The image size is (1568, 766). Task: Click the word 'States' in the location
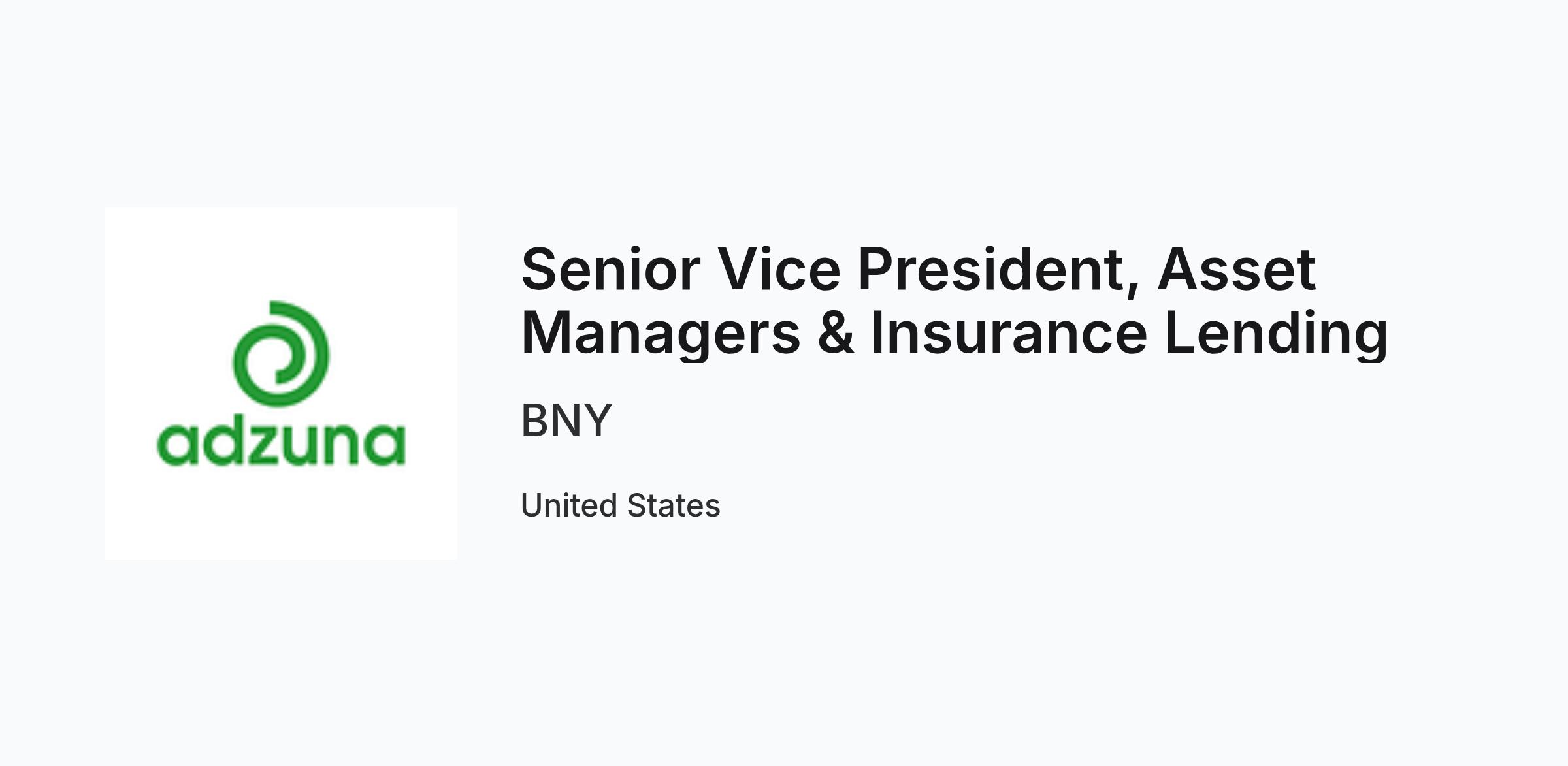[x=674, y=505]
